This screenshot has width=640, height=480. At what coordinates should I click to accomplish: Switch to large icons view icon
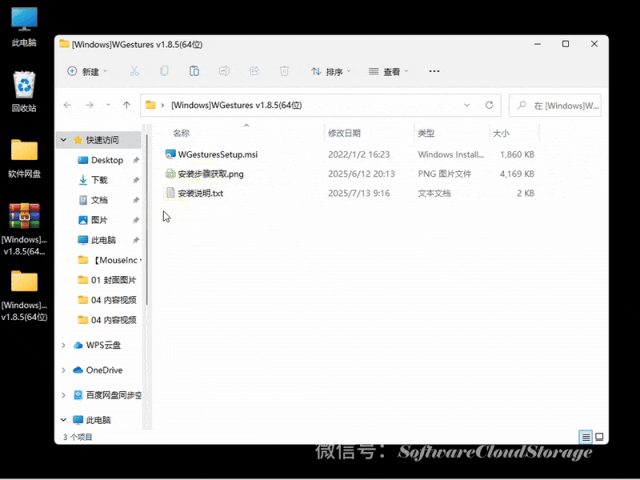(x=599, y=437)
